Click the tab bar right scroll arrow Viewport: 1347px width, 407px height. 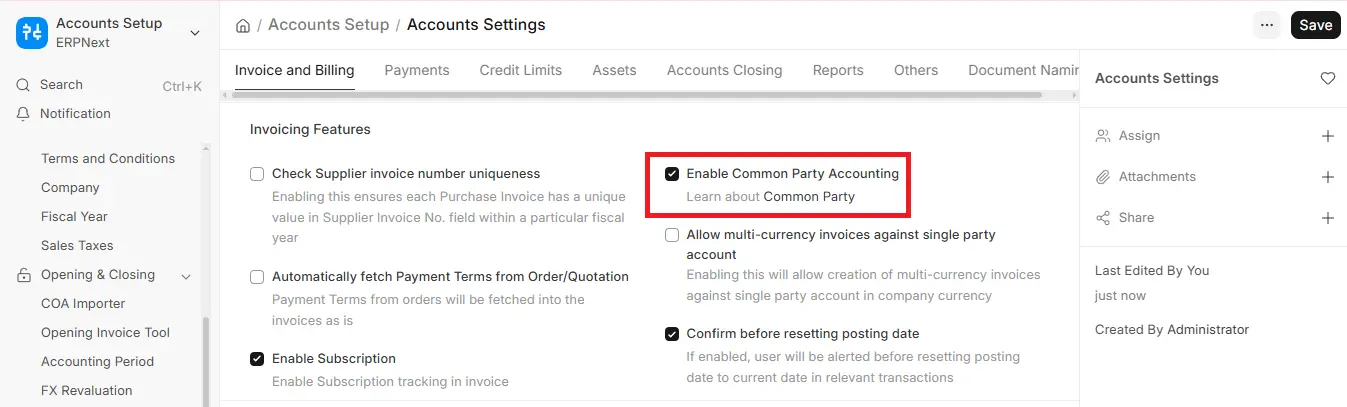(x=1074, y=95)
